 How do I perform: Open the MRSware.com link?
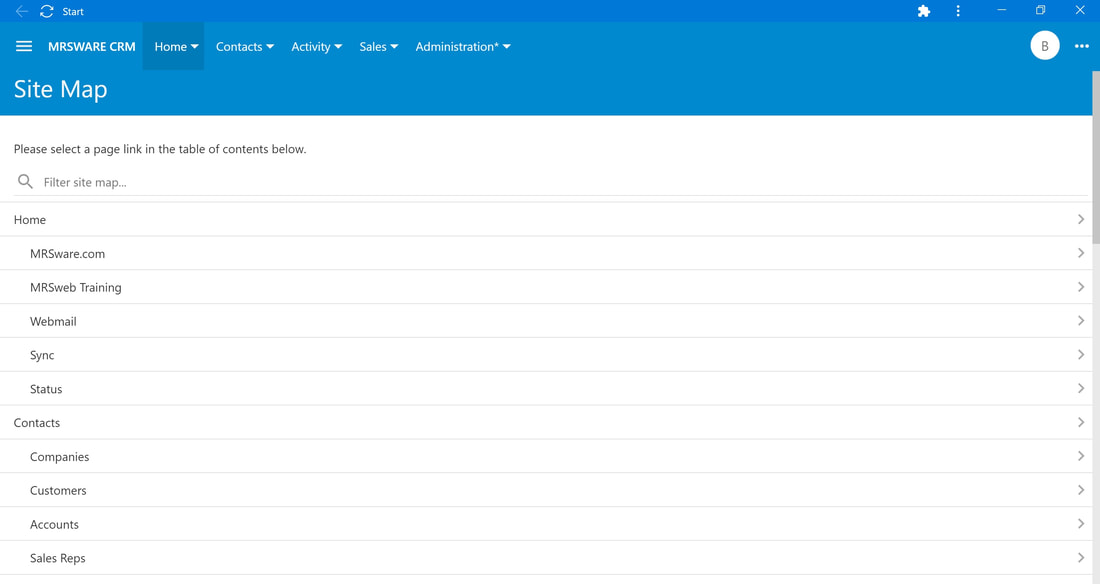[546, 253]
